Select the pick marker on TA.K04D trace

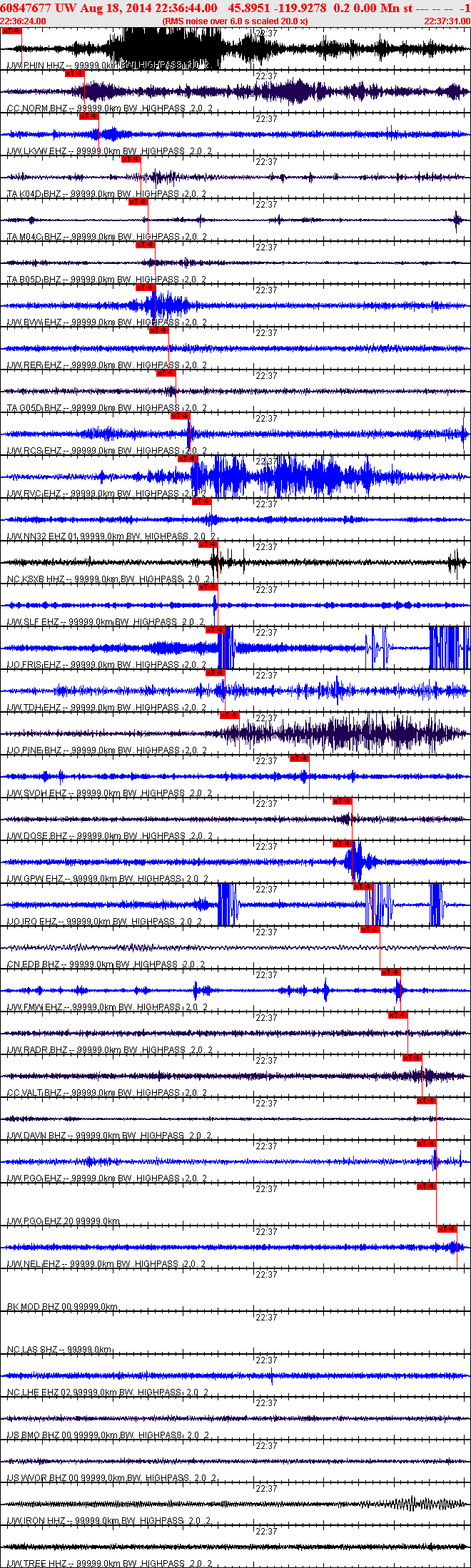pyautogui.click(x=131, y=159)
